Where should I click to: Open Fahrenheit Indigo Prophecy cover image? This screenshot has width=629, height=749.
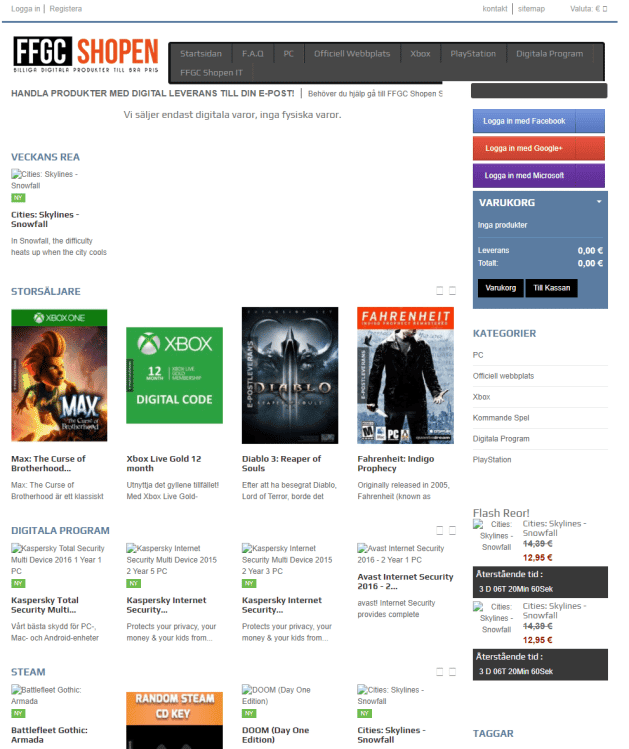tap(405, 375)
